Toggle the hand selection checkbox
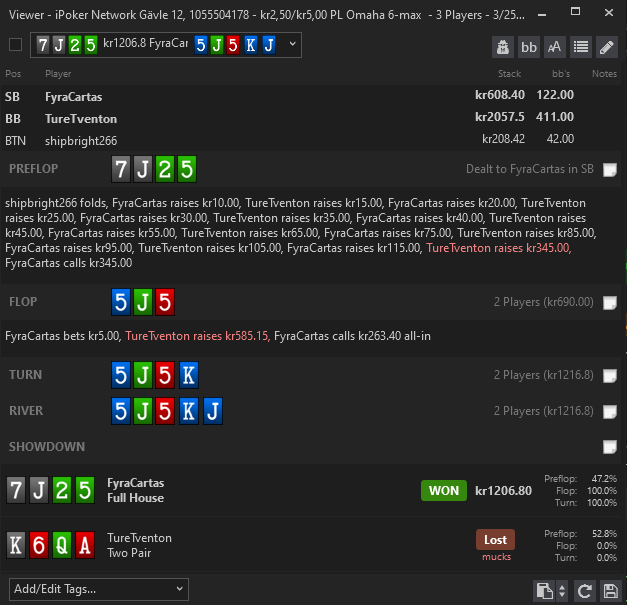Screen dimensions: 627x605 pyautogui.click(x=16, y=44)
